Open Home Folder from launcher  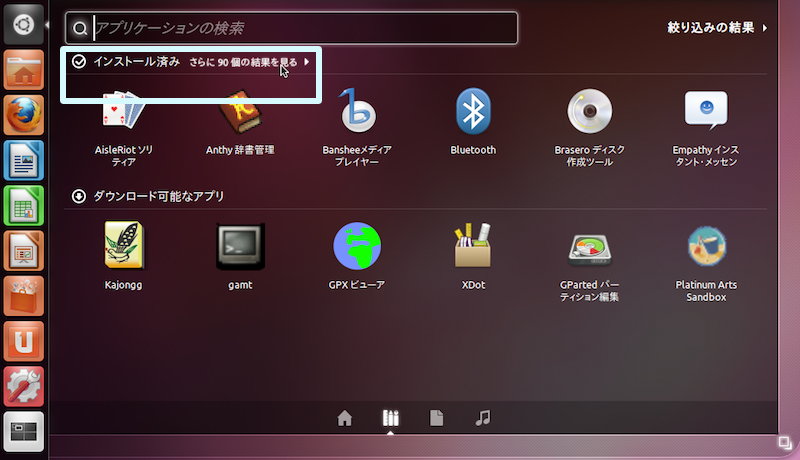23,70
